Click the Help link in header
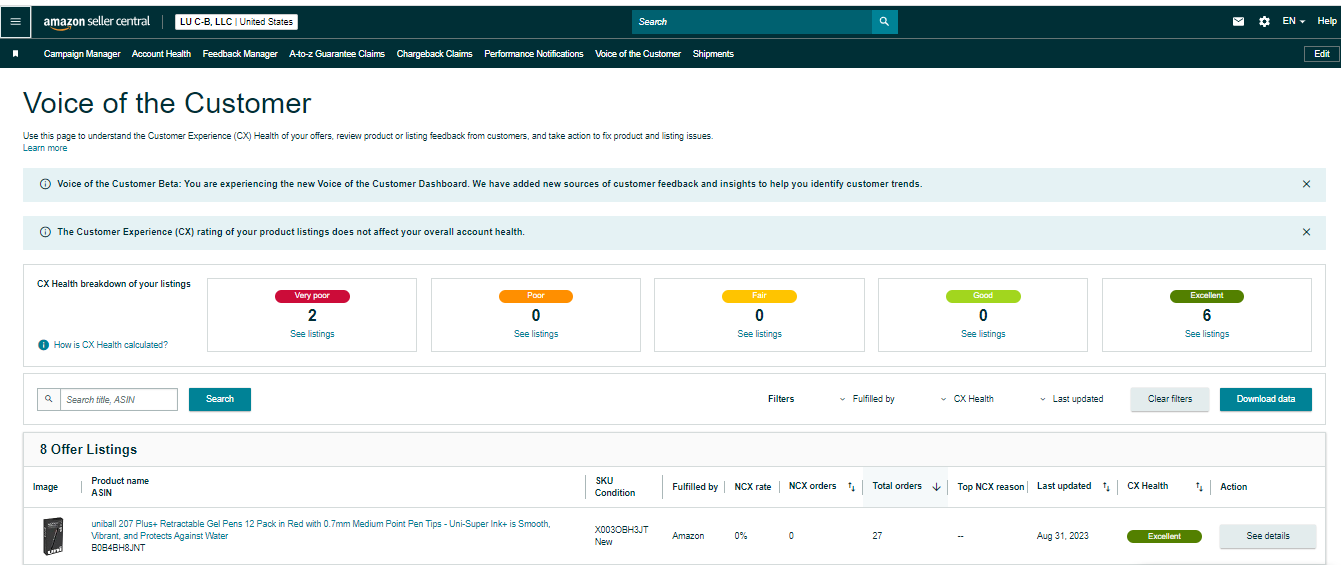The height and width of the screenshot is (565, 1341). coord(1326,21)
